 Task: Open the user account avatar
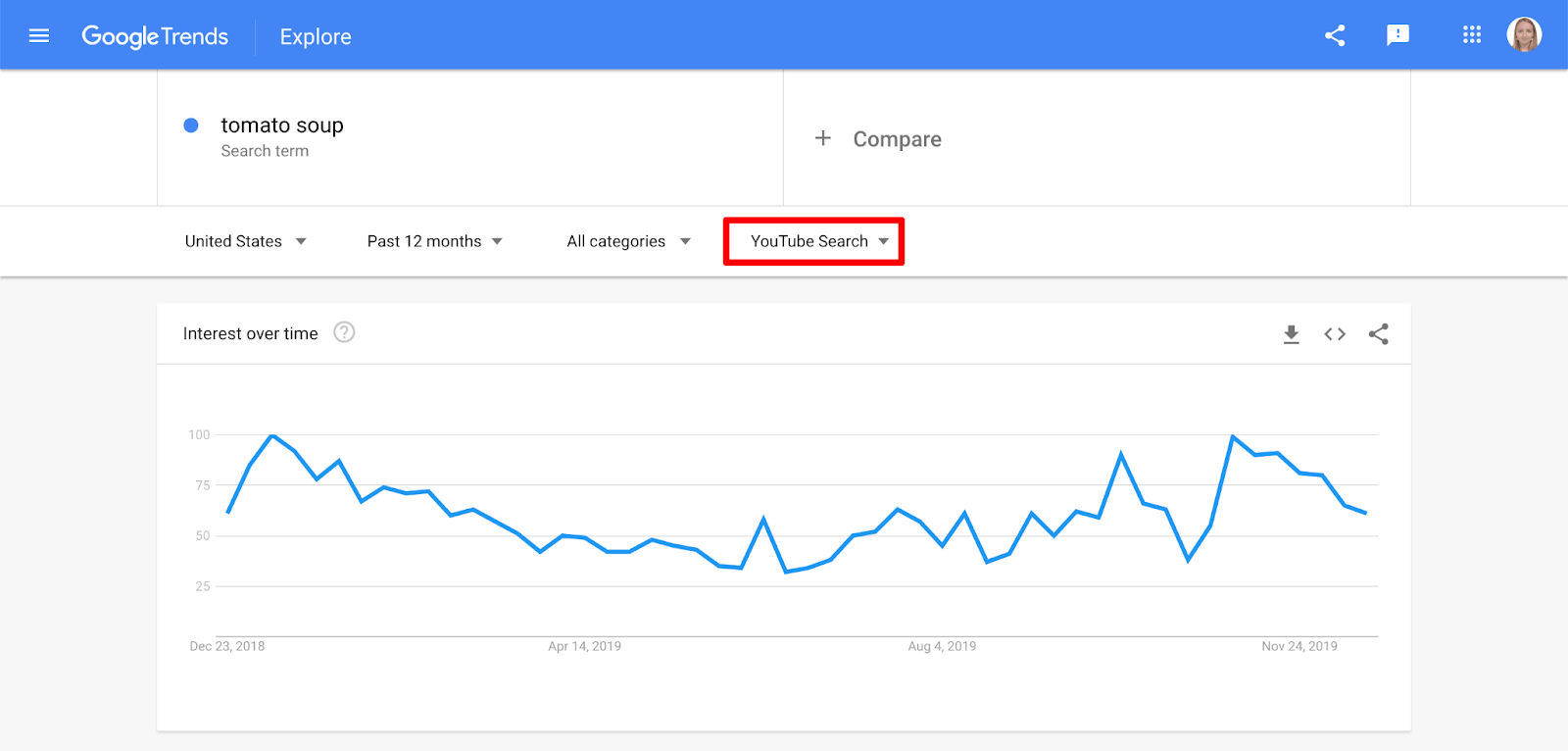pos(1524,35)
